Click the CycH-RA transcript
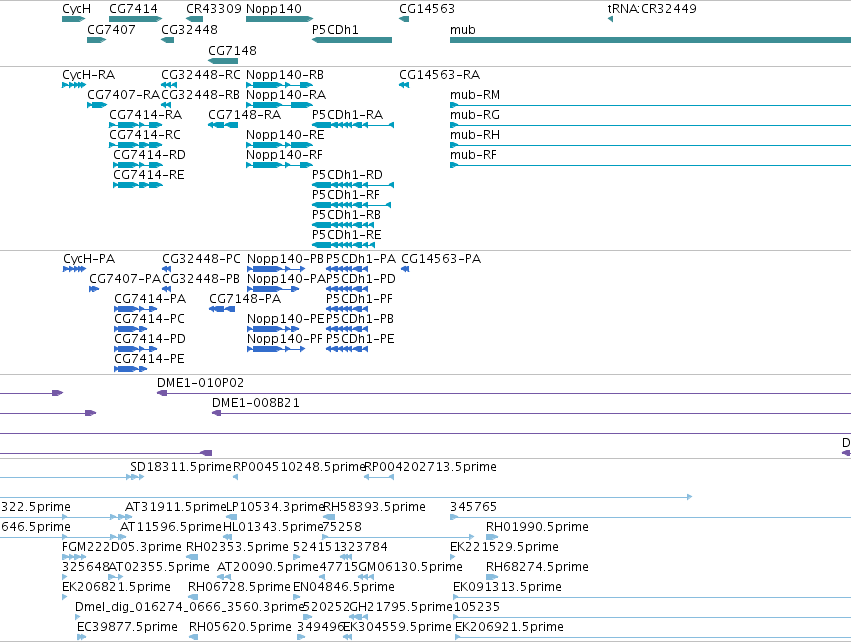Viewport: 851px width, 642px height. (x=74, y=85)
